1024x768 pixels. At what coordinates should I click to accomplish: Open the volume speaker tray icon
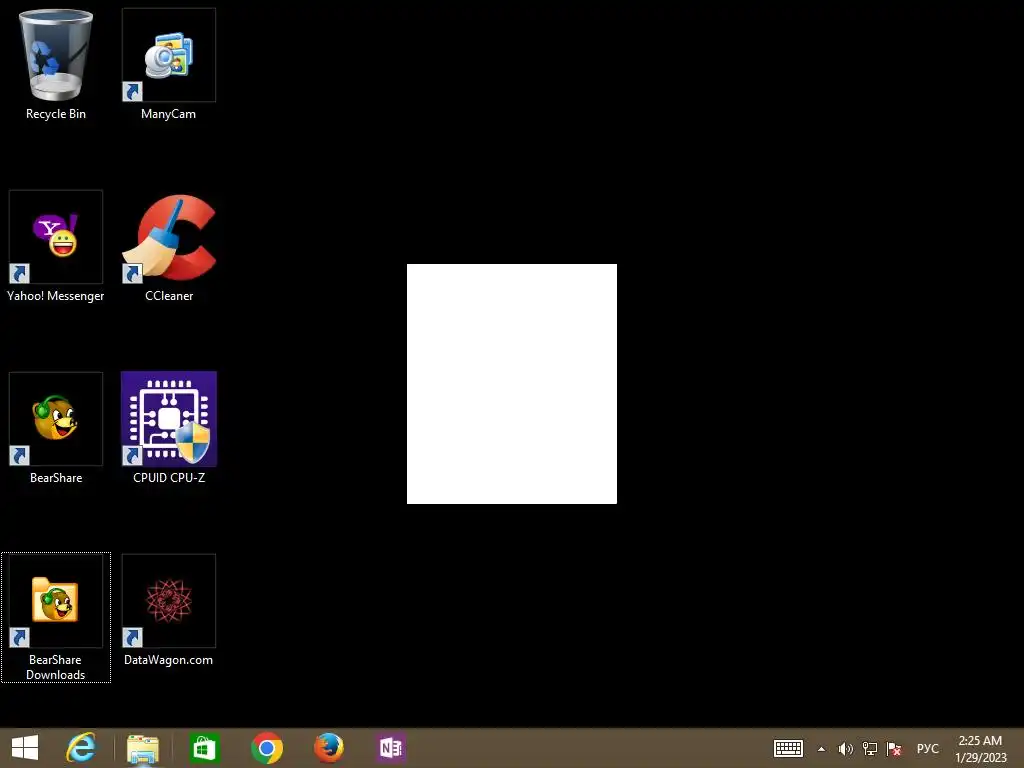tap(845, 749)
